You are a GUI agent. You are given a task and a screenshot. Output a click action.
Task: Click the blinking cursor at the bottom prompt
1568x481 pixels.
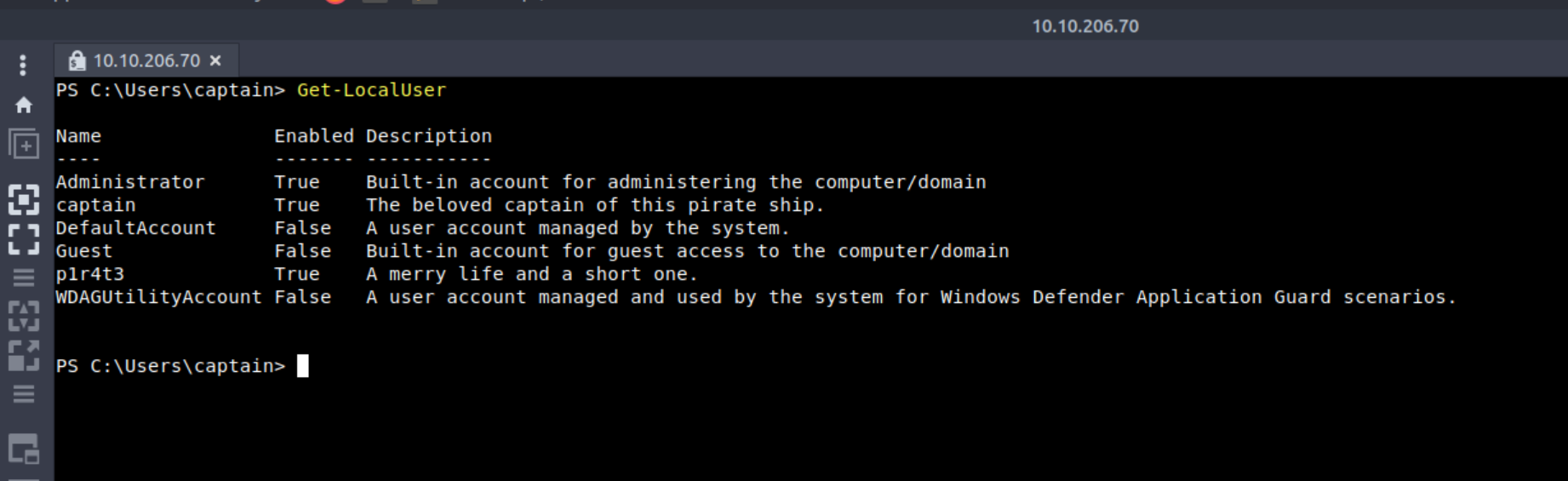point(302,366)
